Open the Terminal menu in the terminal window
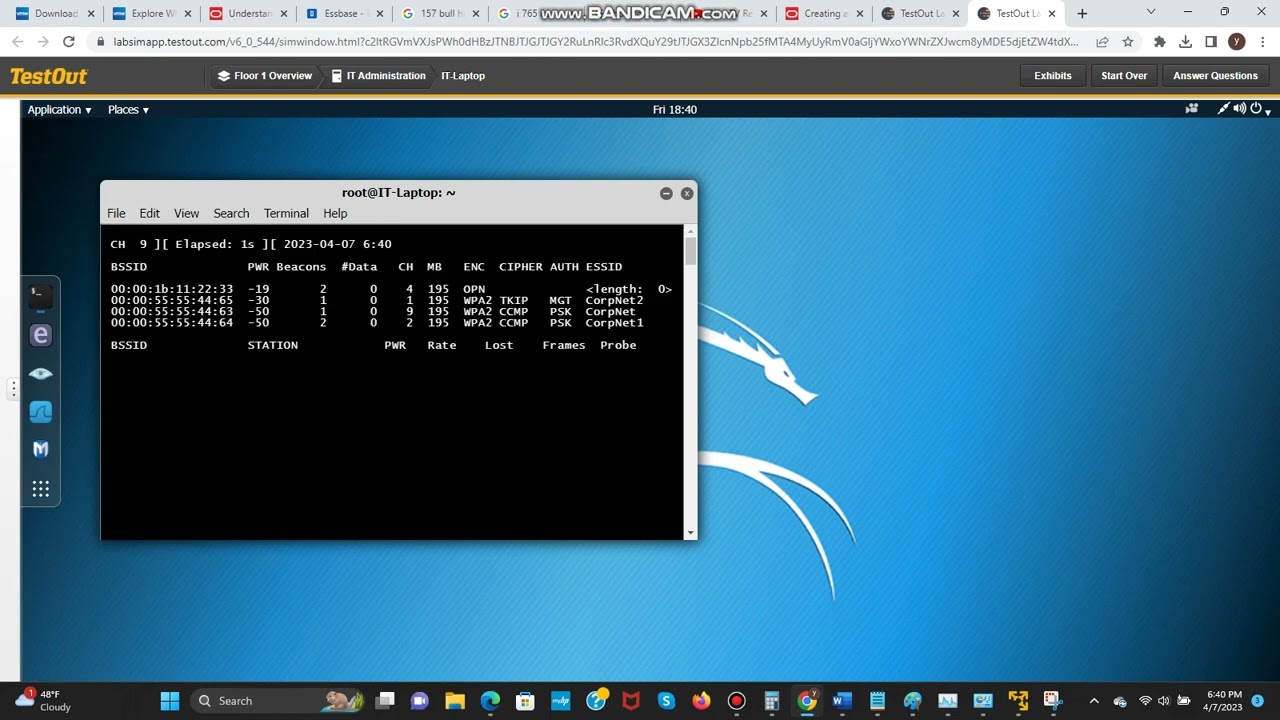Image resolution: width=1280 pixels, height=720 pixels. 286,213
